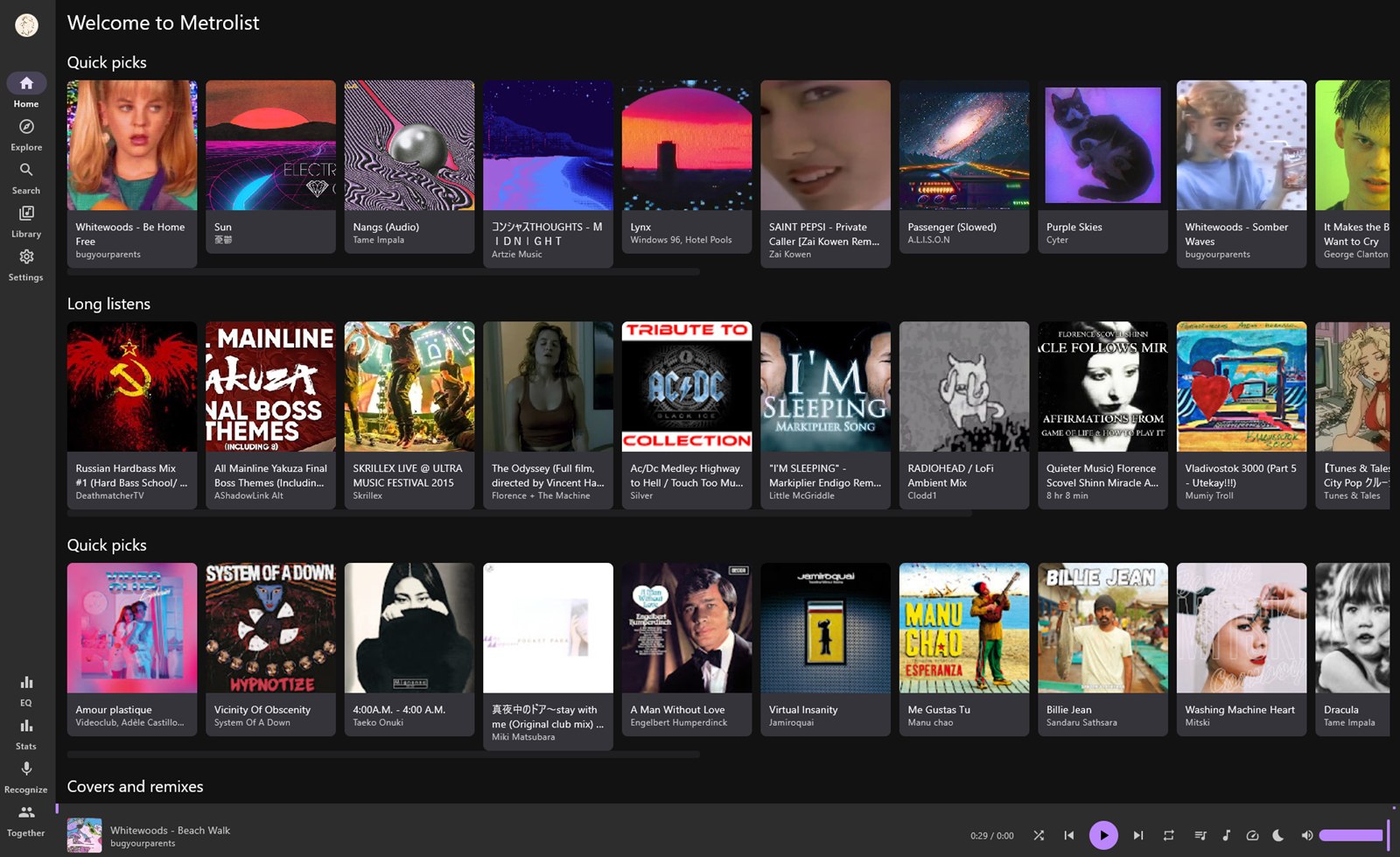The height and width of the screenshot is (857, 1400).
Task: Play 'The Odyssey (Full film)' card
Action: tap(548, 415)
